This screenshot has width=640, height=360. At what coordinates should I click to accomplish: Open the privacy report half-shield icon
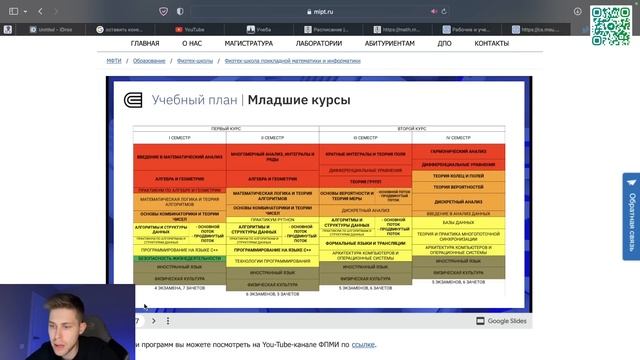(180, 11)
